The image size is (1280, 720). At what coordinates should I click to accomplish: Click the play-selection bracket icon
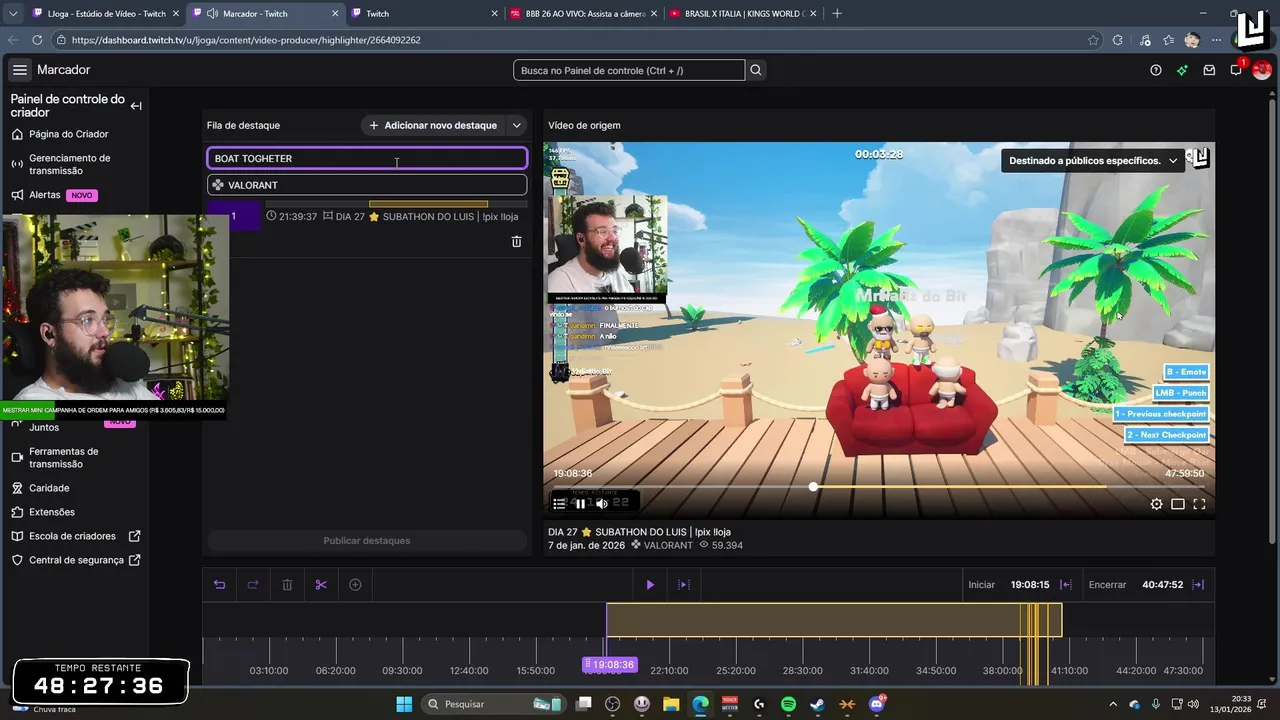tap(684, 585)
